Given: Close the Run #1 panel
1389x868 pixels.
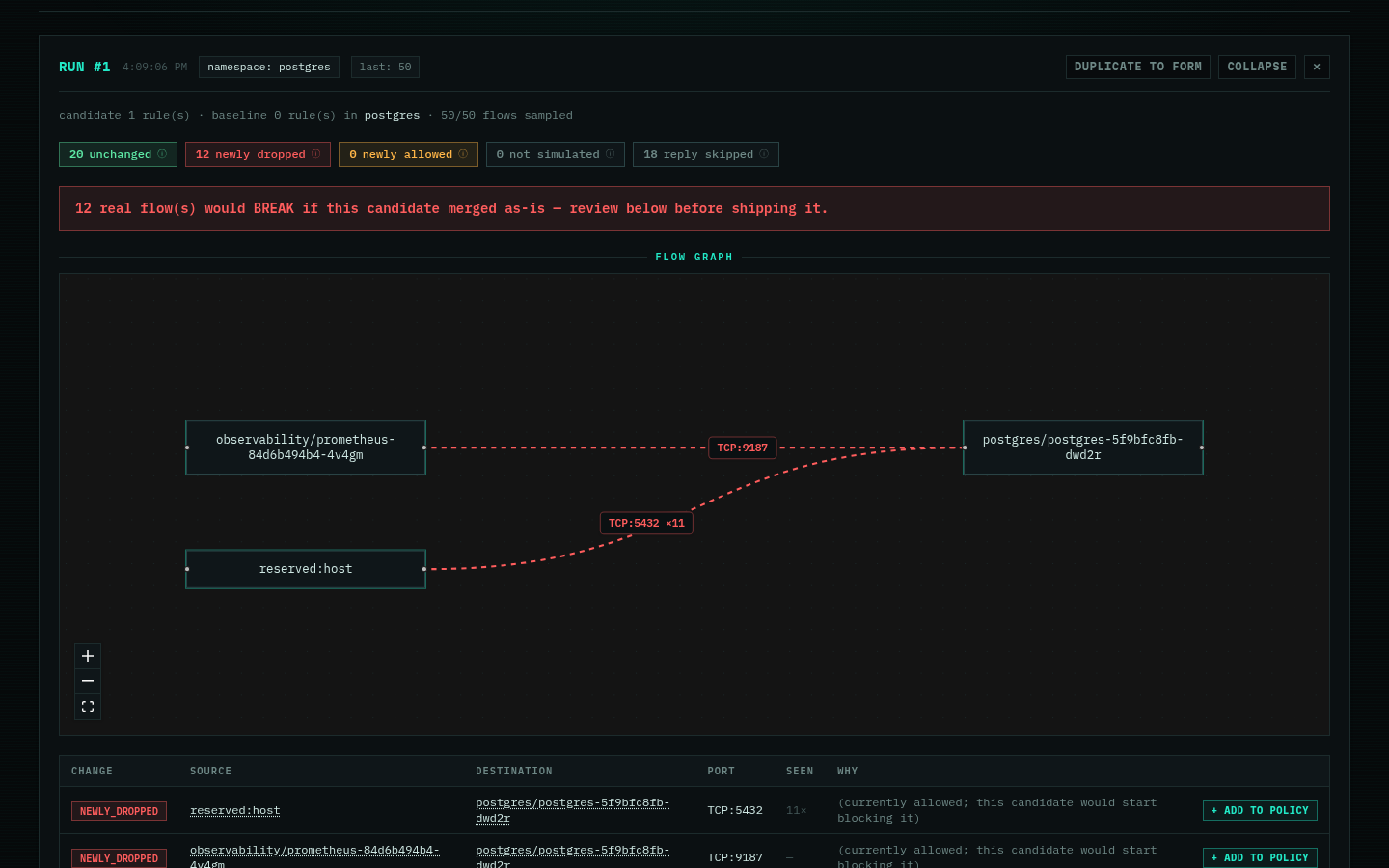Looking at the screenshot, I should point(1317,67).
